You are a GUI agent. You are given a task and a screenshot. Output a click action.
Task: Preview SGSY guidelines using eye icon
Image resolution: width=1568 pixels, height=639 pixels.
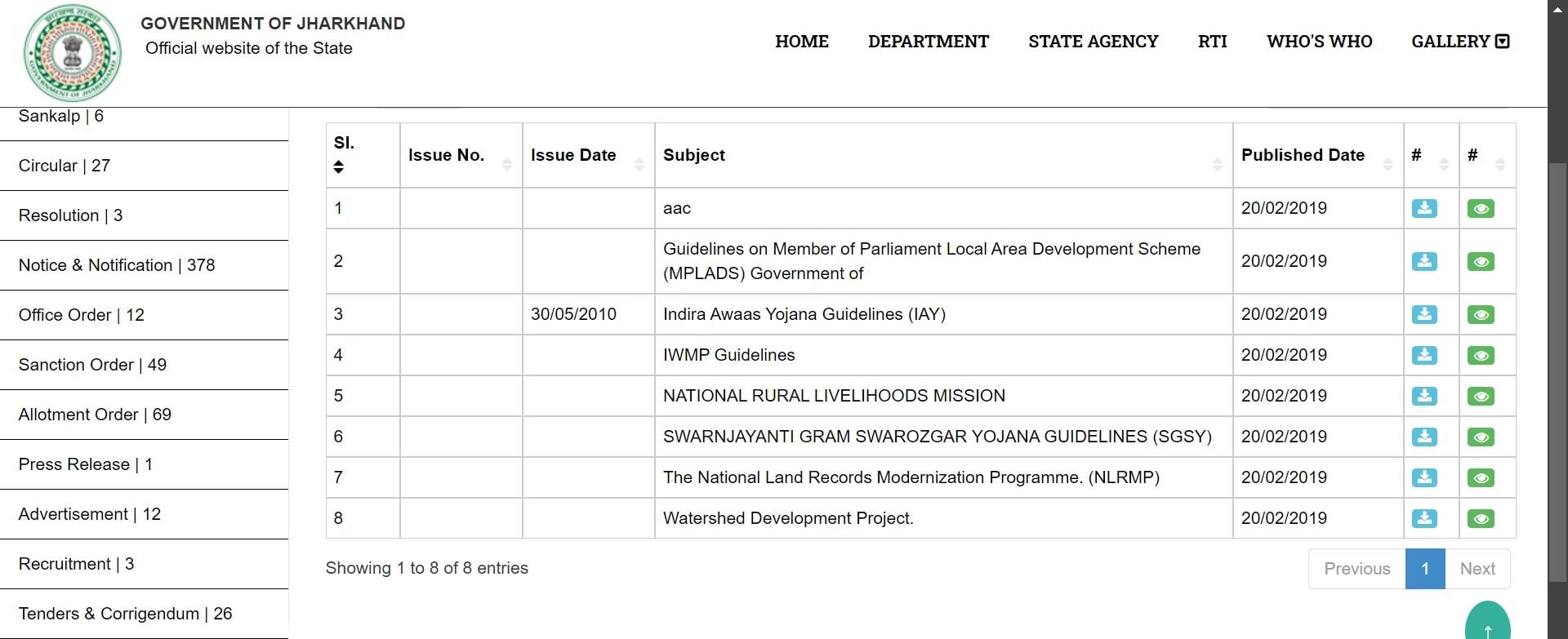[x=1480, y=437]
